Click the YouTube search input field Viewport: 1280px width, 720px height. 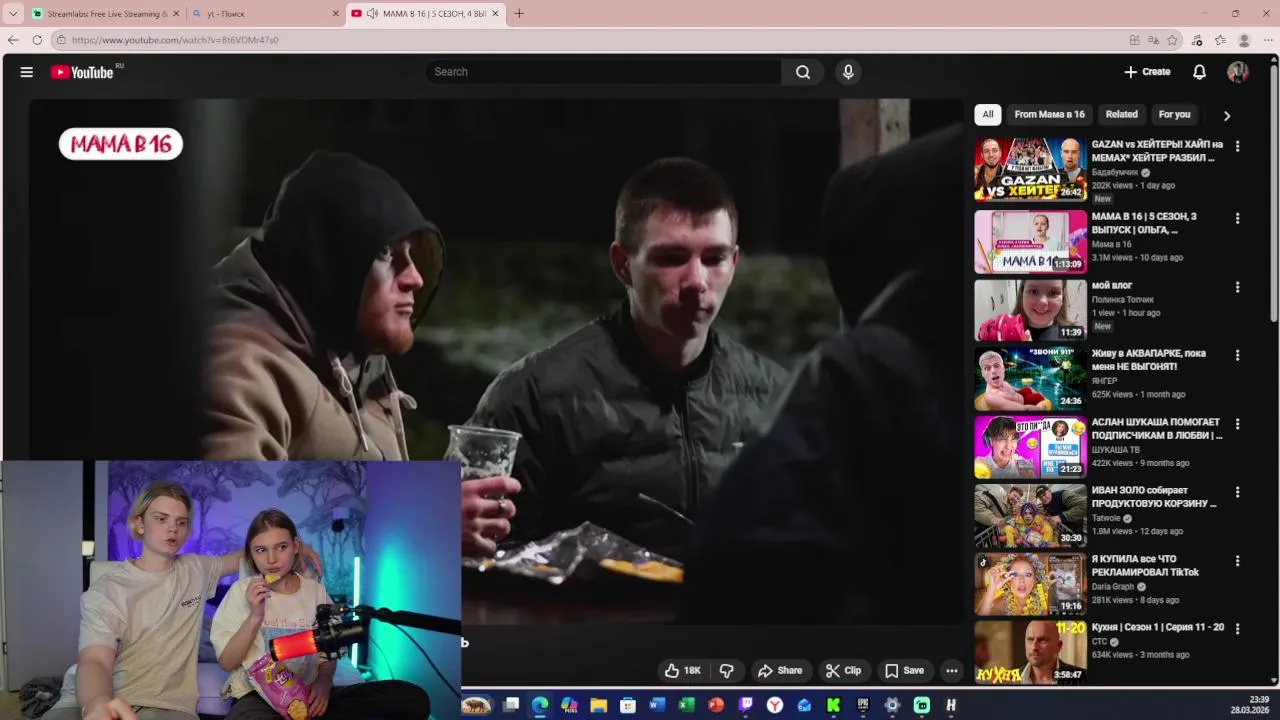click(x=605, y=72)
